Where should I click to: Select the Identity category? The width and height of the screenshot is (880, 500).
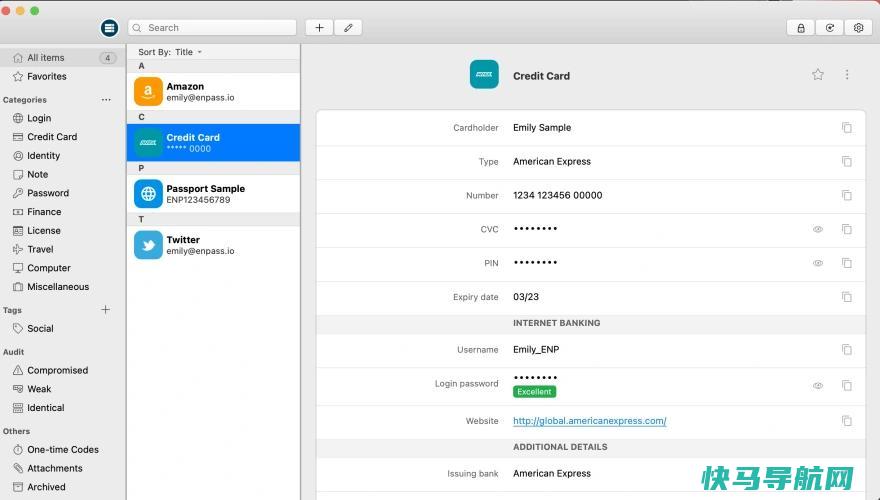62,155
